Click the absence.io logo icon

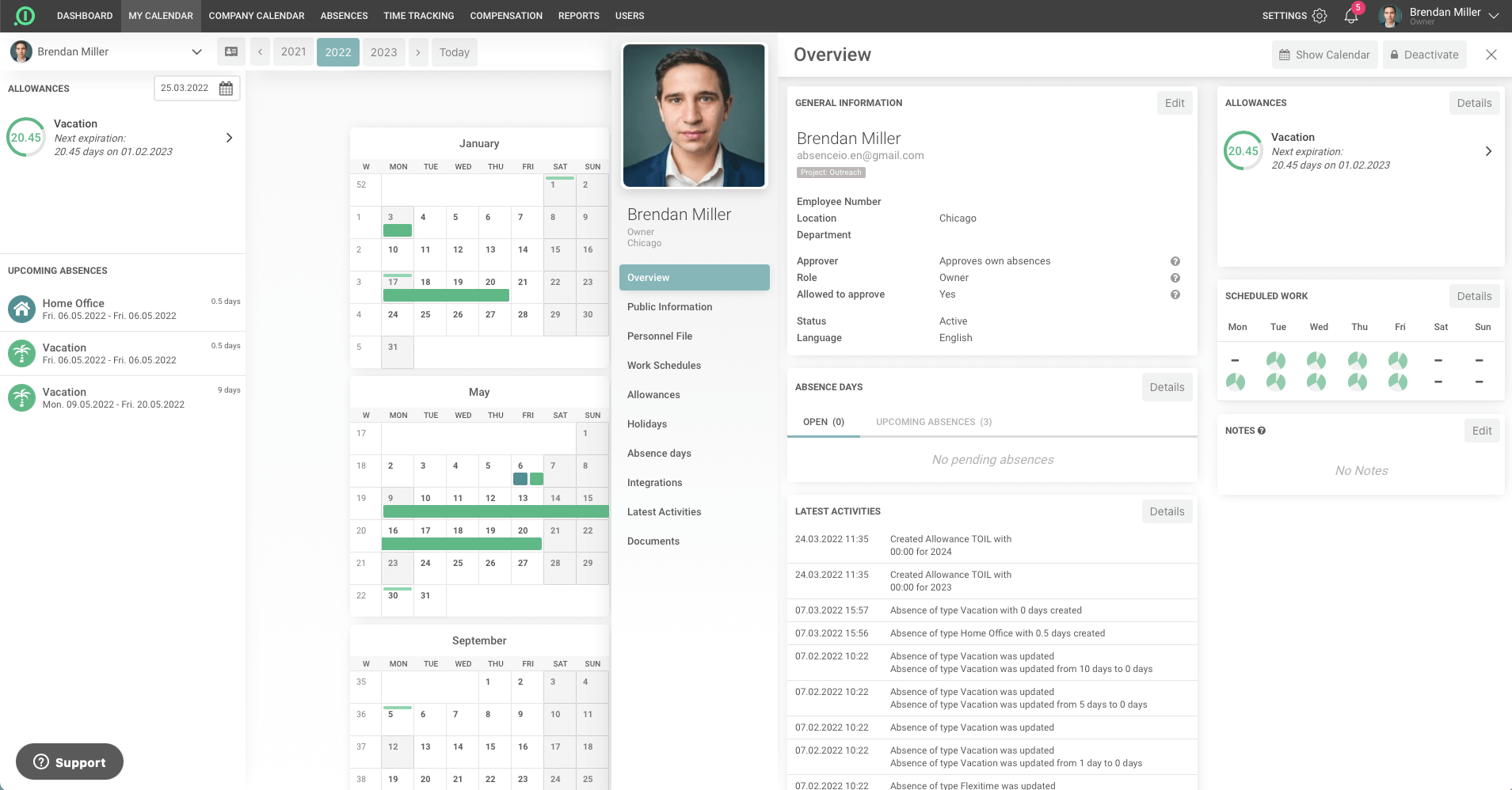(25, 16)
